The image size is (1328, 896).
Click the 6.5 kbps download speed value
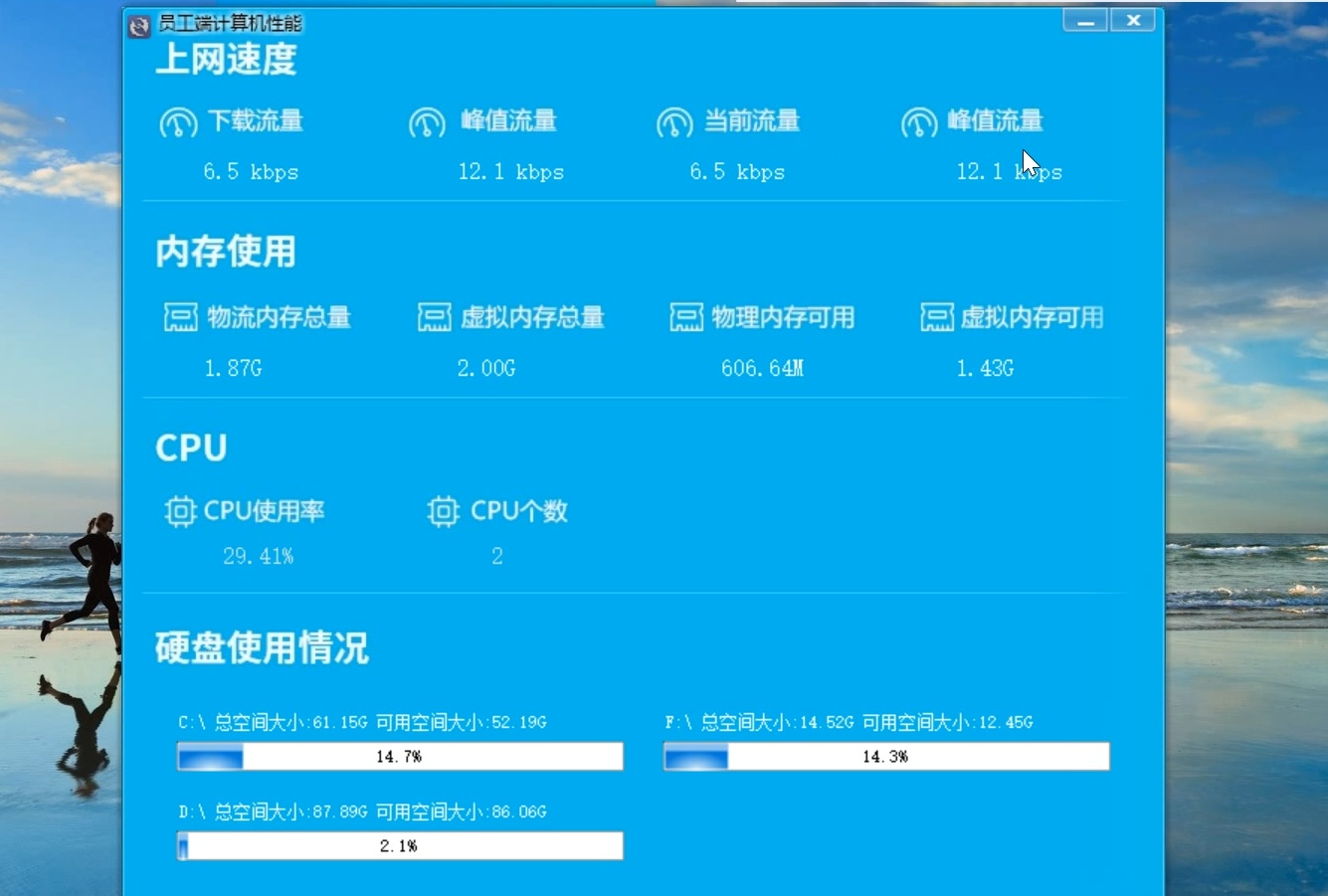tap(252, 171)
